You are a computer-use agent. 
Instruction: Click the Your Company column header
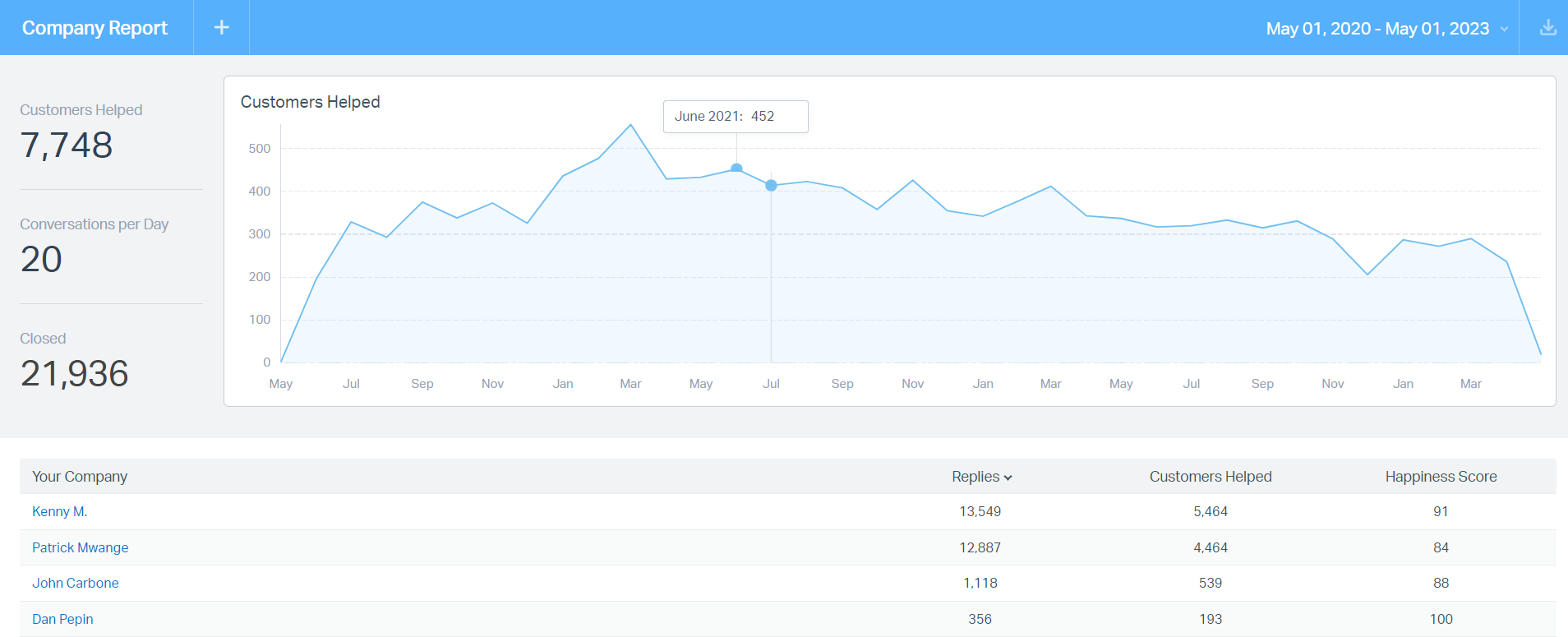[x=80, y=477]
